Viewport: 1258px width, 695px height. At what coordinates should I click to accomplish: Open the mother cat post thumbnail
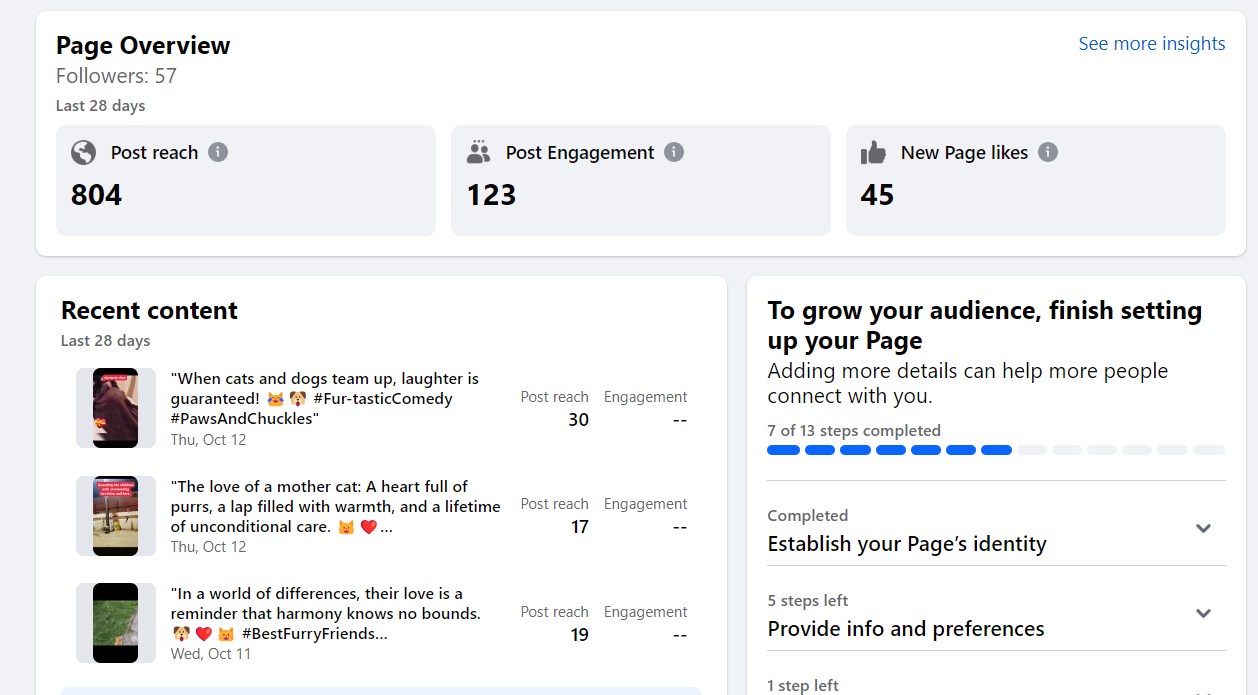(116, 516)
